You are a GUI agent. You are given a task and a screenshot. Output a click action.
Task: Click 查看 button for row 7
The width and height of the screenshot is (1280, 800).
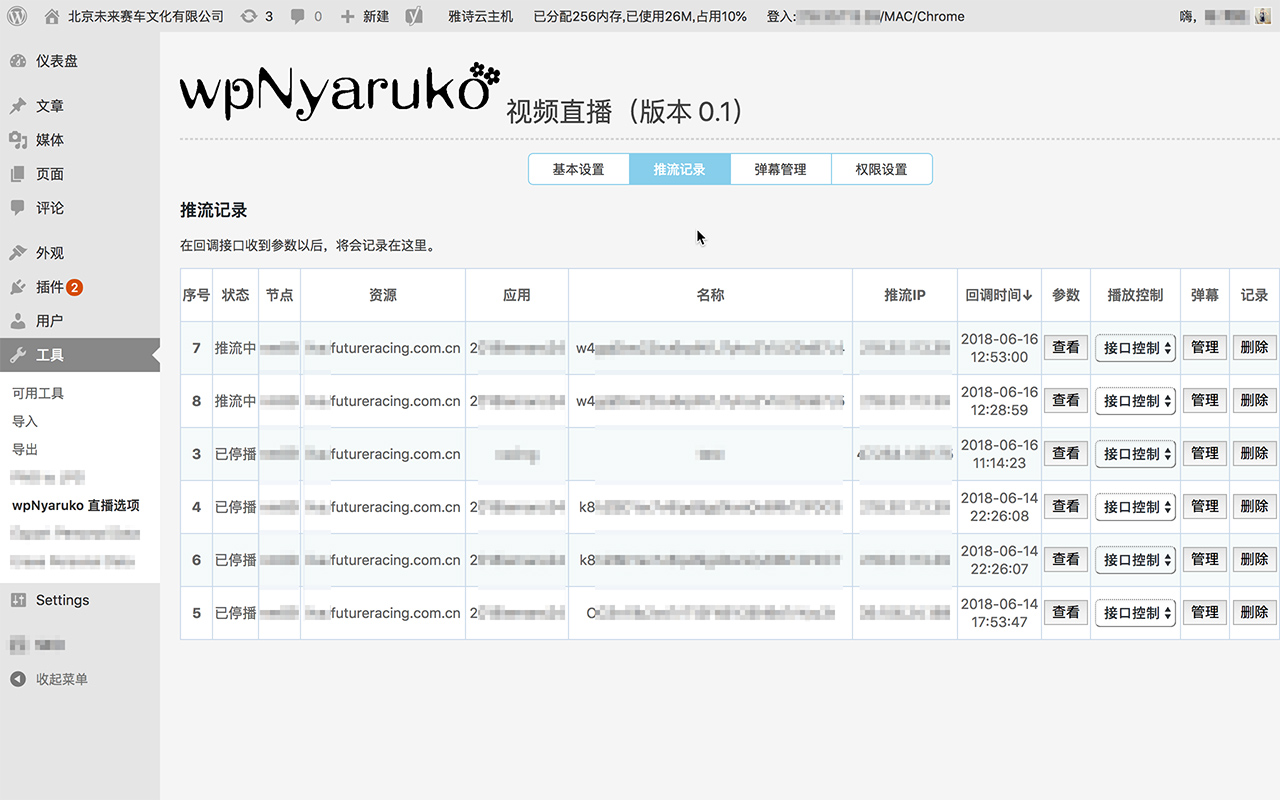1066,347
